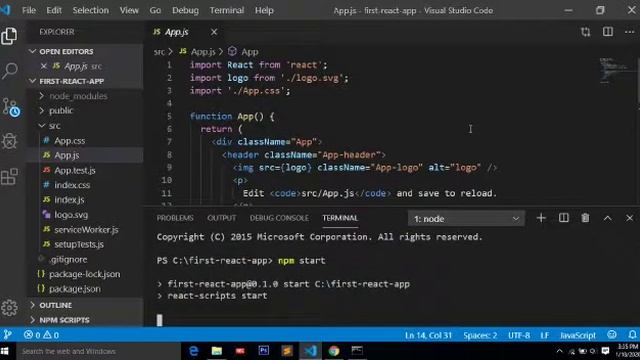The height and width of the screenshot is (360, 640).
Task: Switch to the Output panel tab
Action: point(222,218)
